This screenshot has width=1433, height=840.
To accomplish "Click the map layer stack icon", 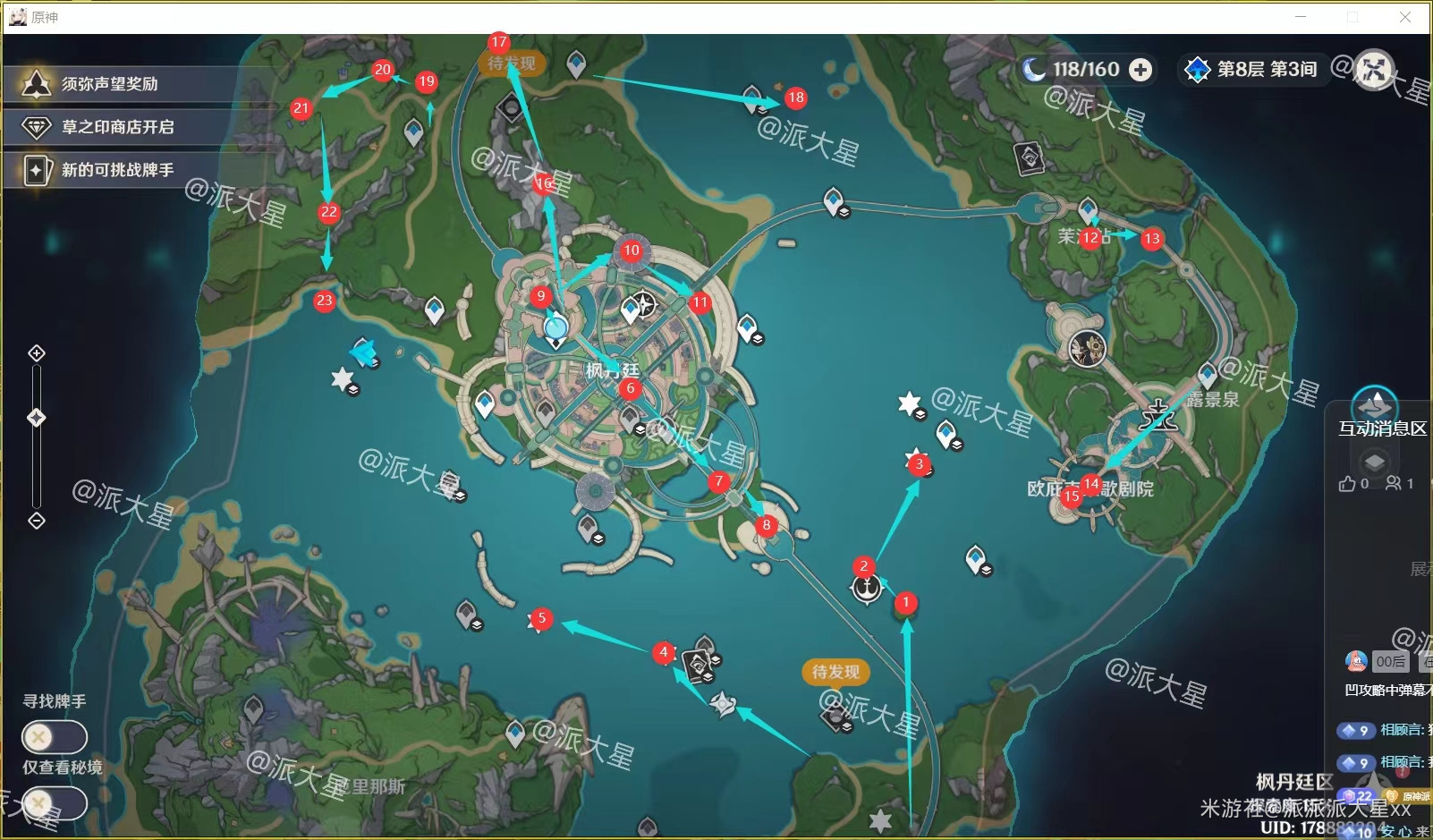I will [x=1374, y=462].
